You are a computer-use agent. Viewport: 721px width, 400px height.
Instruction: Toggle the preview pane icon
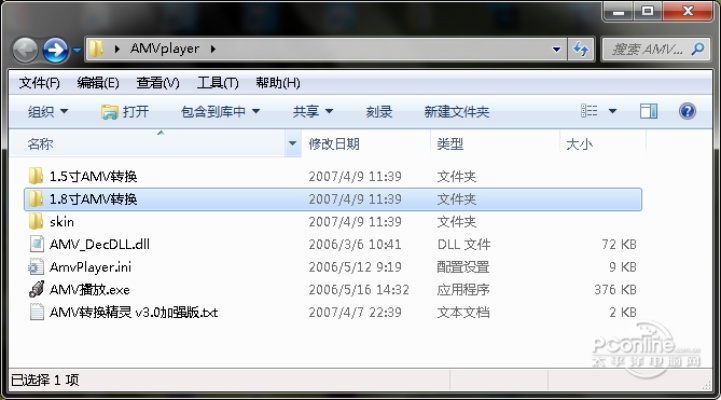pyautogui.click(x=648, y=111)
